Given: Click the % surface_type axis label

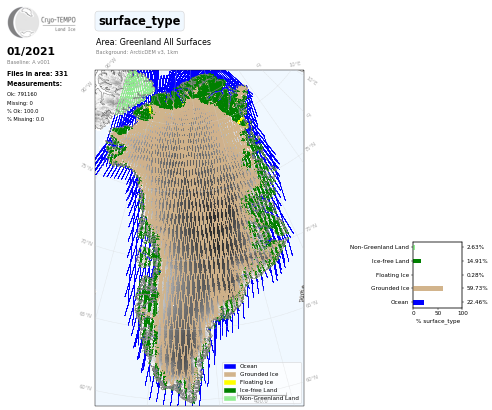Looking at the screenshot, I should point(438,321).
